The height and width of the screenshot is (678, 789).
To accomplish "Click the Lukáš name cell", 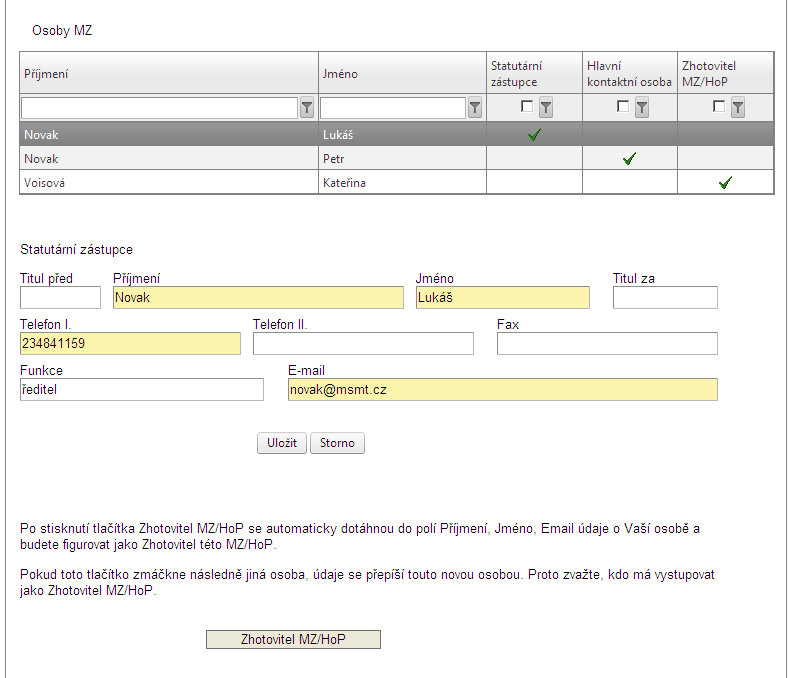I will coord(402,134).
